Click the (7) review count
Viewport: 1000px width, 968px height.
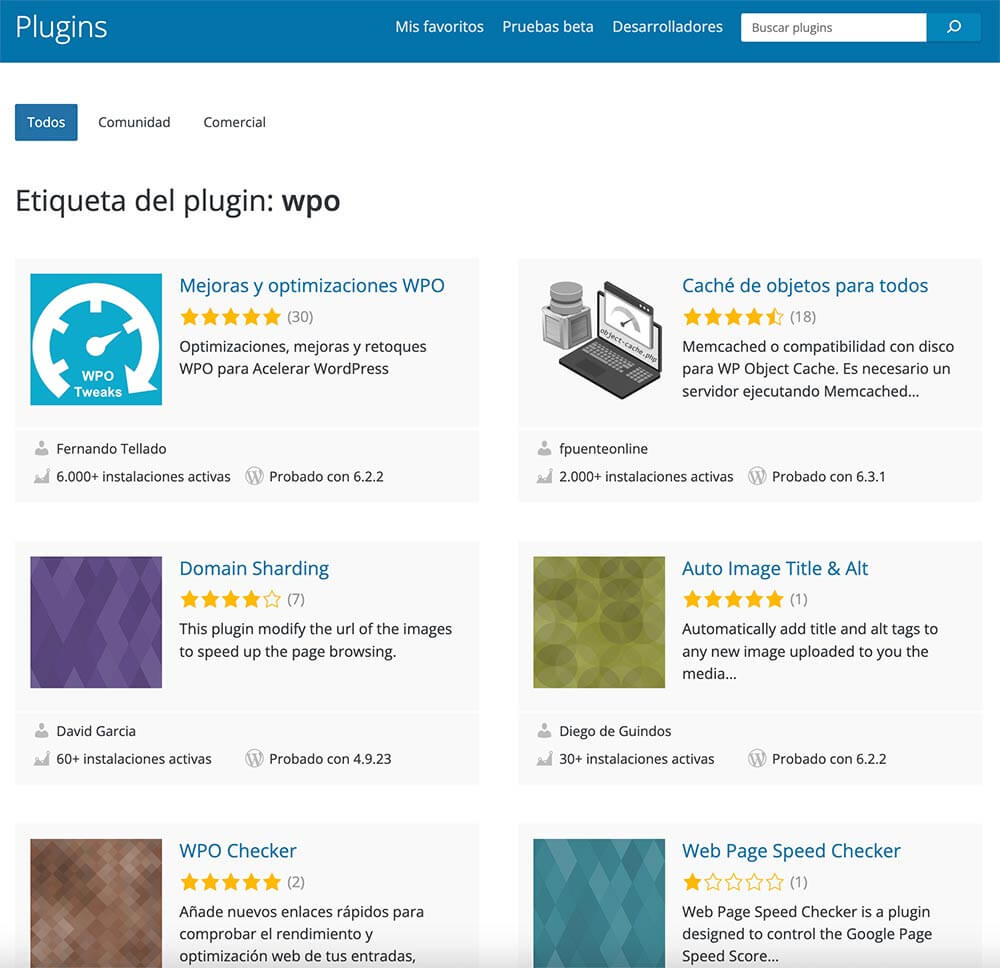(x=296, y=599)
